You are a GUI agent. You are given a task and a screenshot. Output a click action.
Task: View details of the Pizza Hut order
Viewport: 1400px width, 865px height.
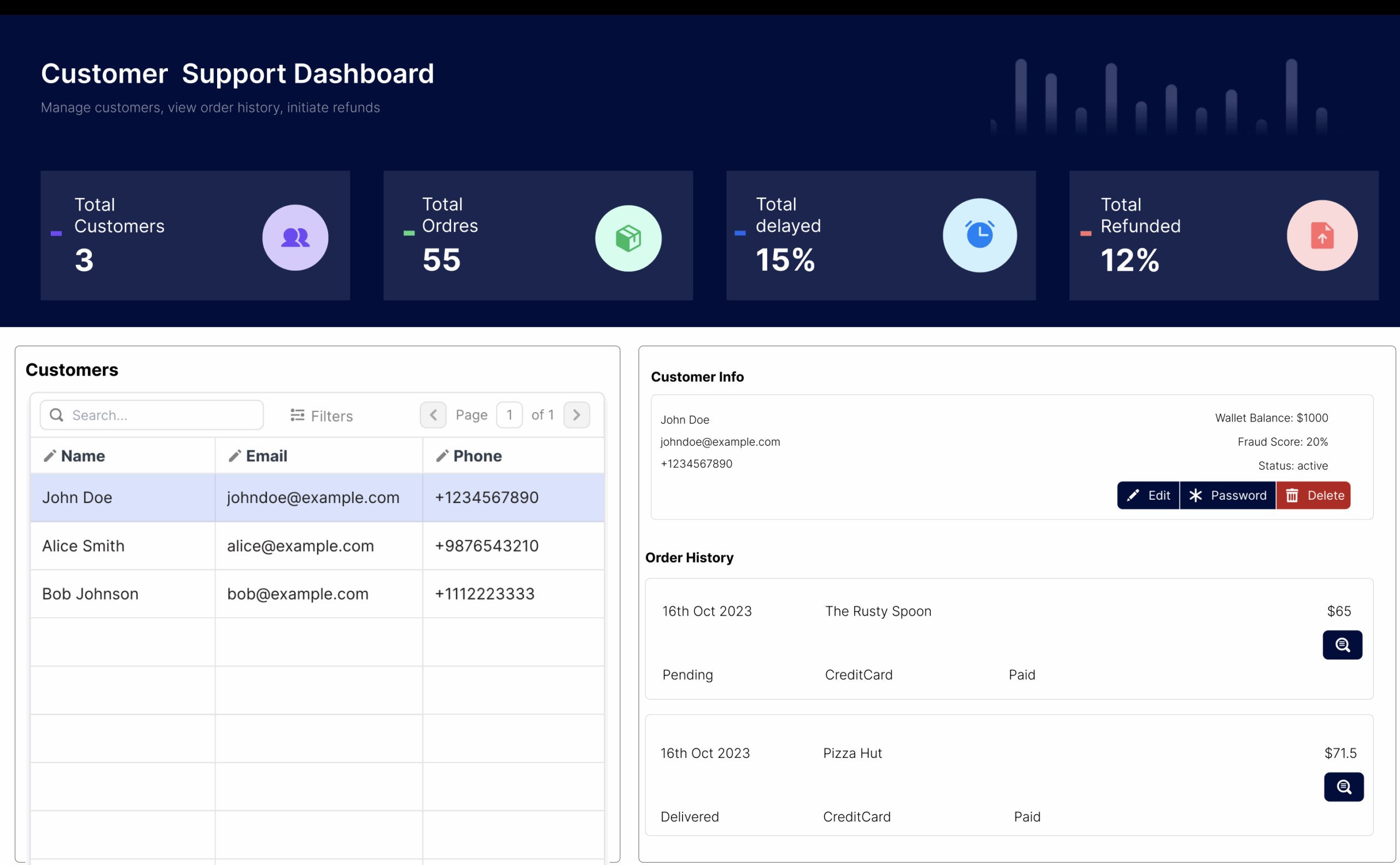1344,787
